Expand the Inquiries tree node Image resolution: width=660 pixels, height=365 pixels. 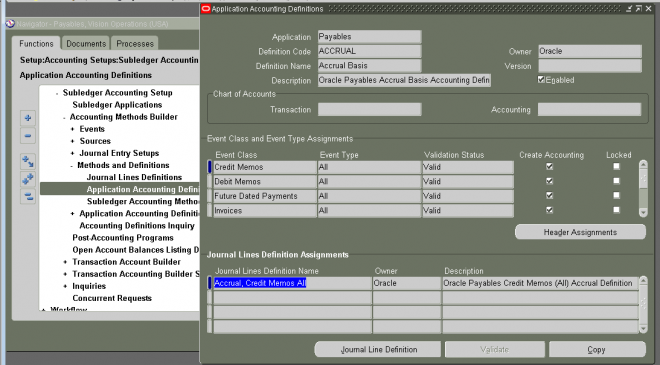(65, 286)
